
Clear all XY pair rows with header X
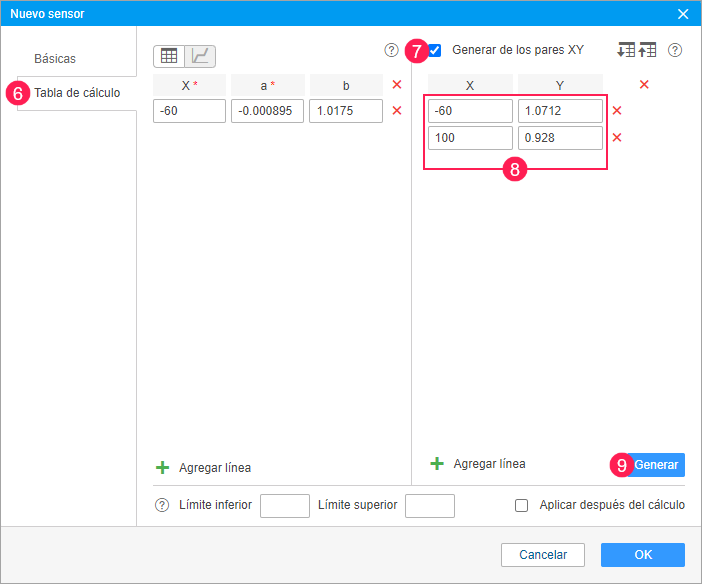pos(644,84)
